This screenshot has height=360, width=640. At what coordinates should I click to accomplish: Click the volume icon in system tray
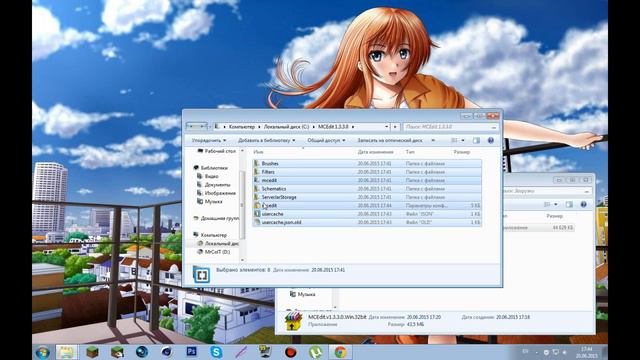click(565, 352)
